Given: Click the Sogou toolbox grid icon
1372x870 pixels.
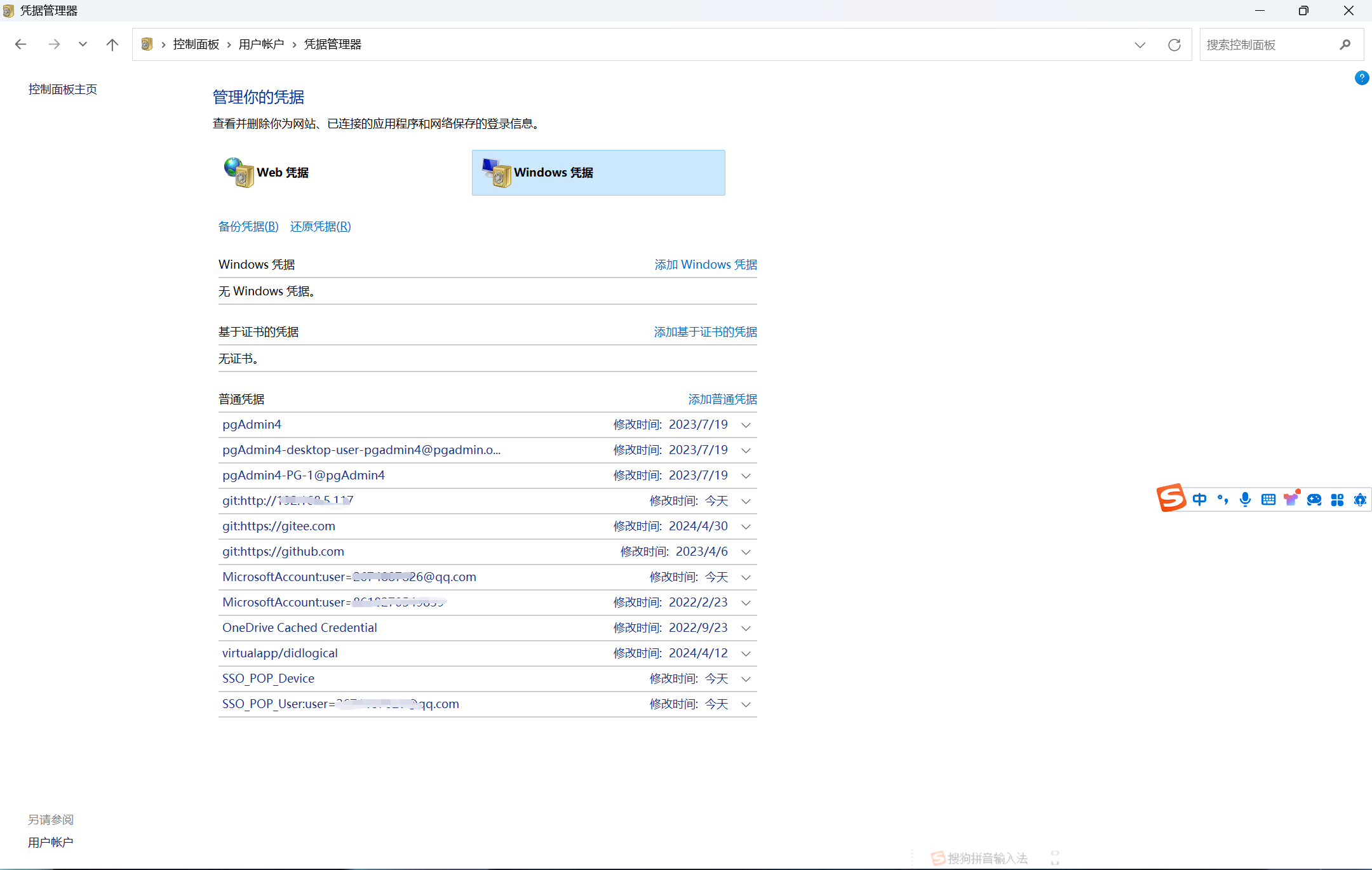Looking at the screenshot, I should [1337, 500].
